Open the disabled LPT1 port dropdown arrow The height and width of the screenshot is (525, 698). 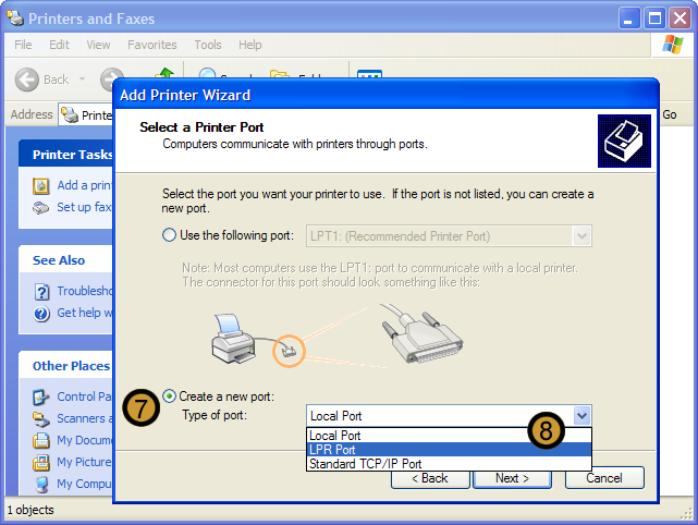582,236
